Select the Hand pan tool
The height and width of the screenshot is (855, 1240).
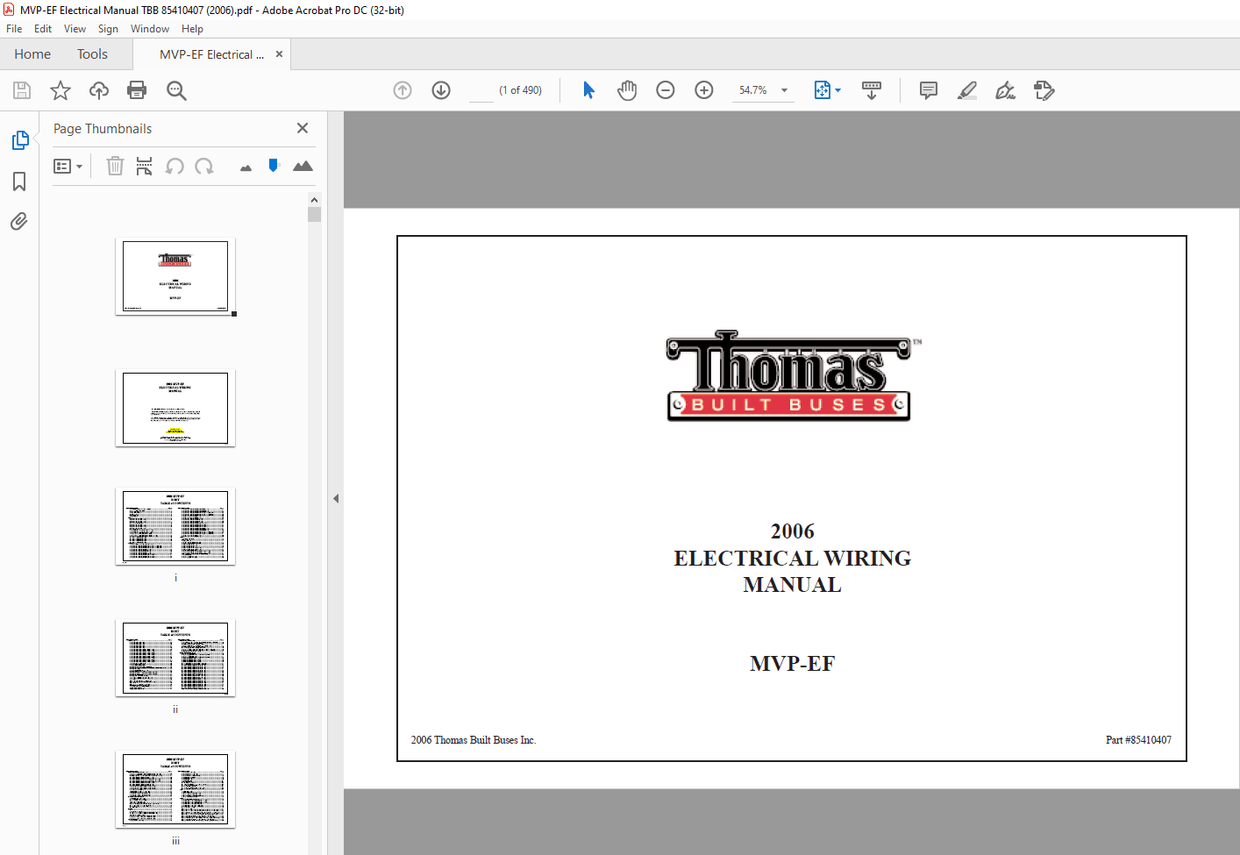(x=627, y=91)
